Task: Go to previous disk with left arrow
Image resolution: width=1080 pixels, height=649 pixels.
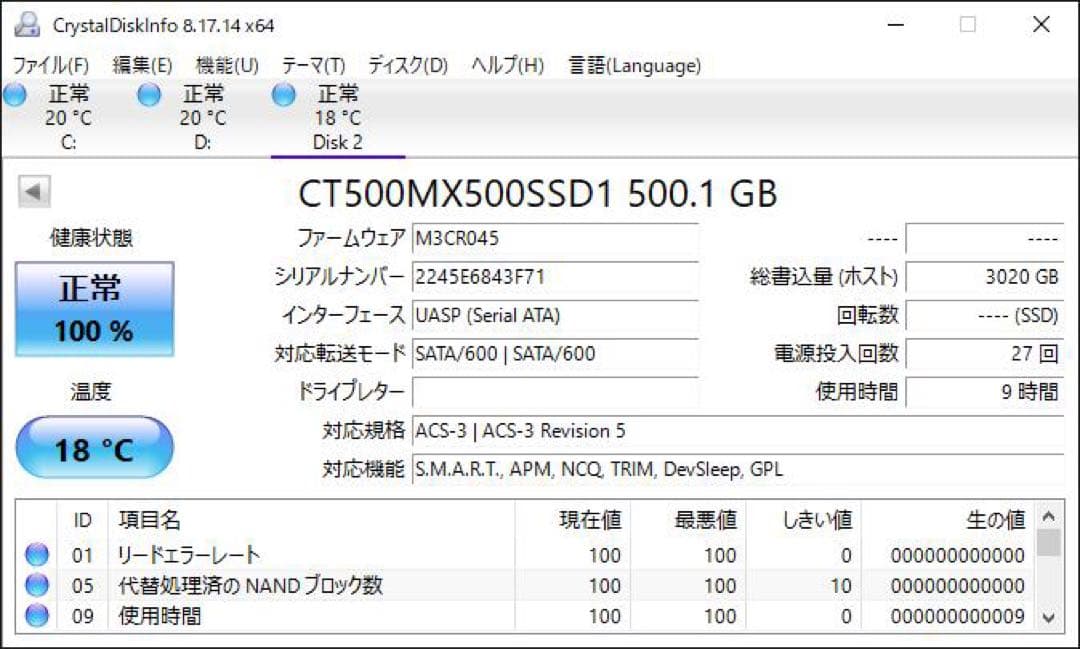Action: click(34, 192)
